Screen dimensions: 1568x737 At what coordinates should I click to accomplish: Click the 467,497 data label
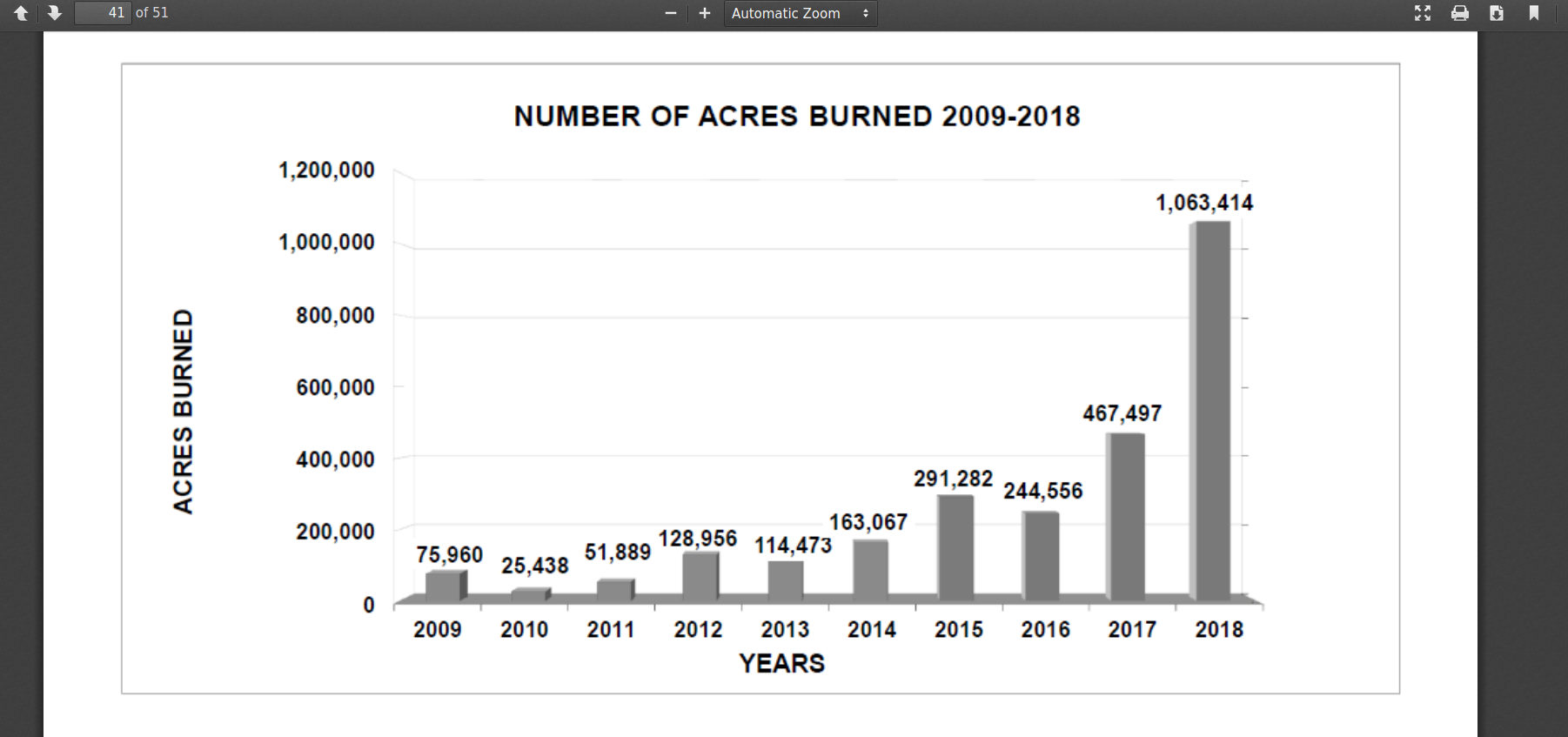1122,413
